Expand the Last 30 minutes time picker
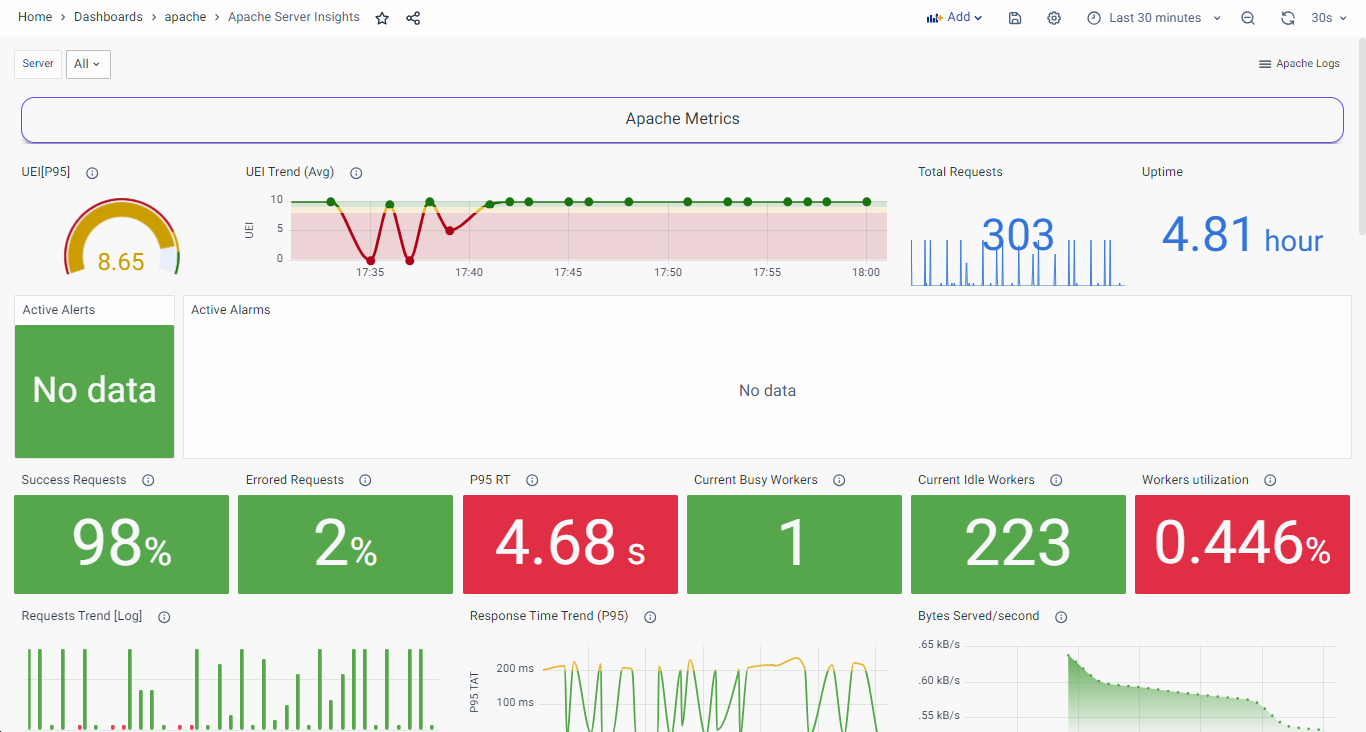Image resolution: width=1366 pixels, height=732 pixels. [1155, 18]
